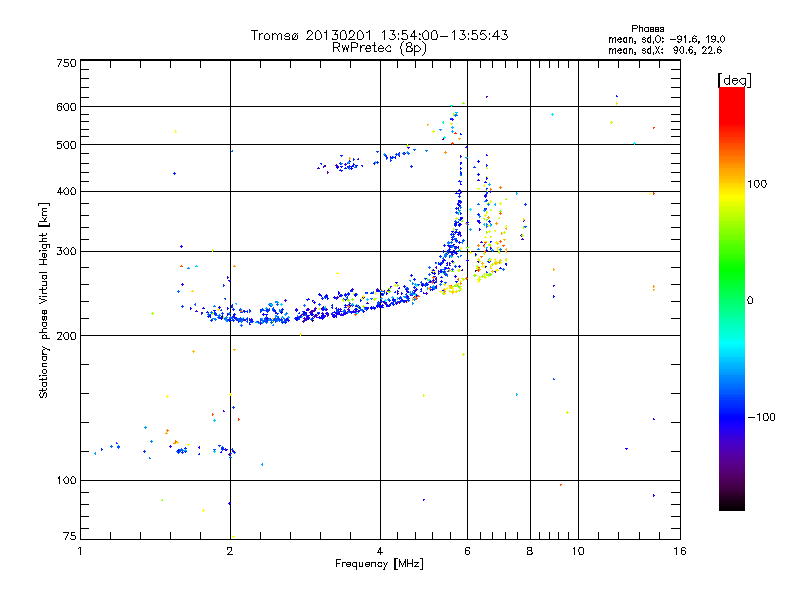
Task: Click the '8' frequency tick label
Action: pos(530,551)
